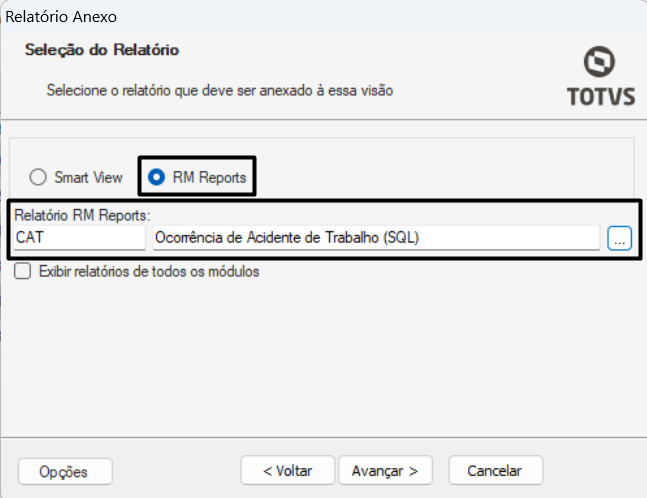Select the RM Reports radio button
The height and width of the screenshot is (498, 647).
click(x=156, y=177)
